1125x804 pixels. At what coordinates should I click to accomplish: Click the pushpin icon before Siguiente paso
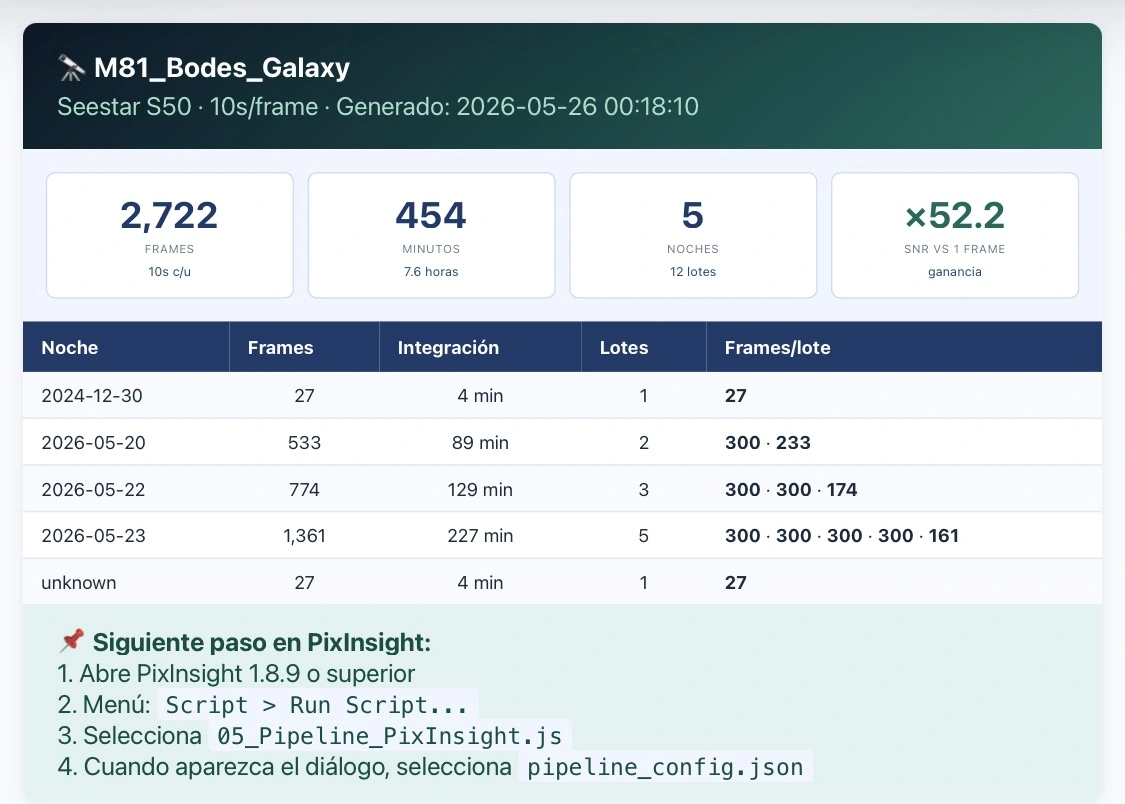point(71,640)
